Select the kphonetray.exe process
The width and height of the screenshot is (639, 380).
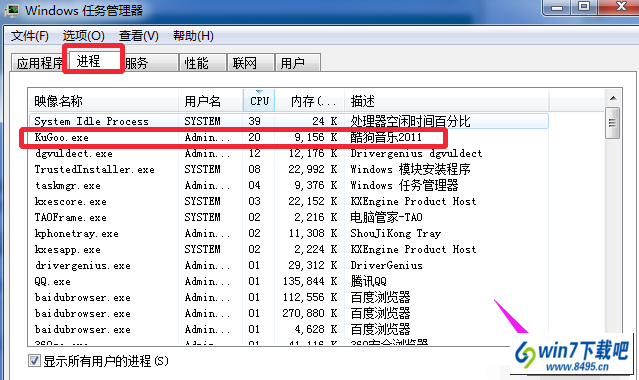[289, 233]
